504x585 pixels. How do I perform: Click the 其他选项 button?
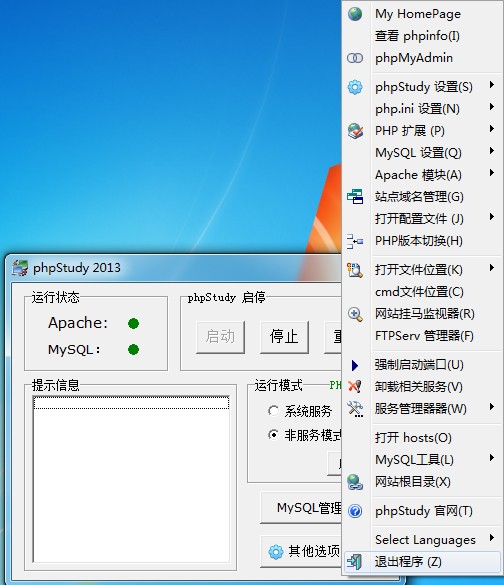click(x=301, y=552)
